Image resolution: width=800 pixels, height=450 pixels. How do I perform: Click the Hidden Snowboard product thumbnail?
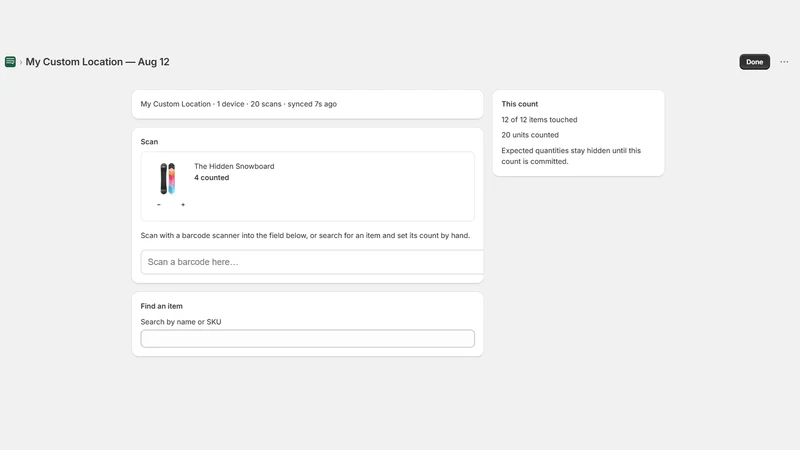(168, 179)
